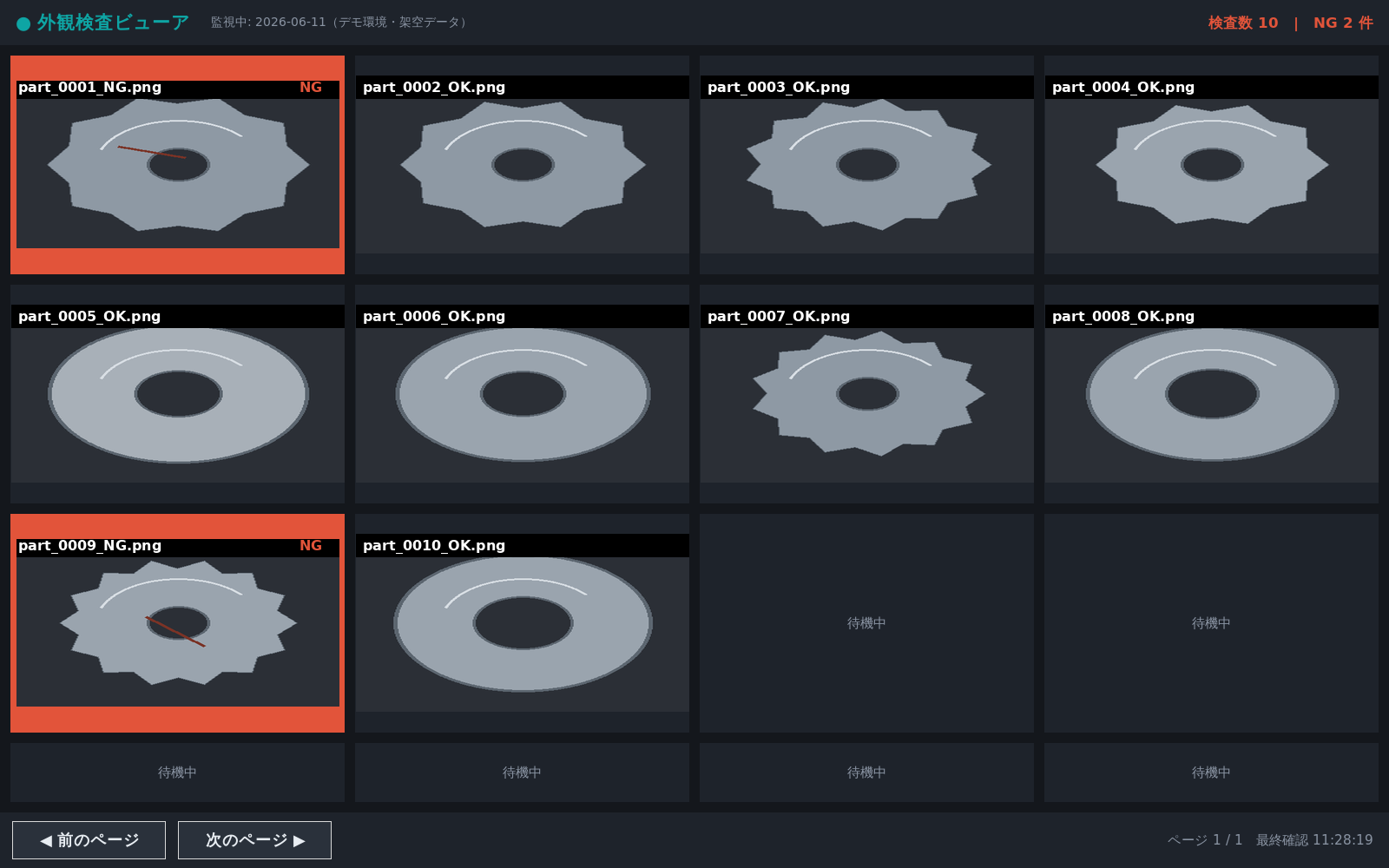Go to the next page (次のページ)
The height and width of the screenshot is (868, 1389).
coord(254,840)
